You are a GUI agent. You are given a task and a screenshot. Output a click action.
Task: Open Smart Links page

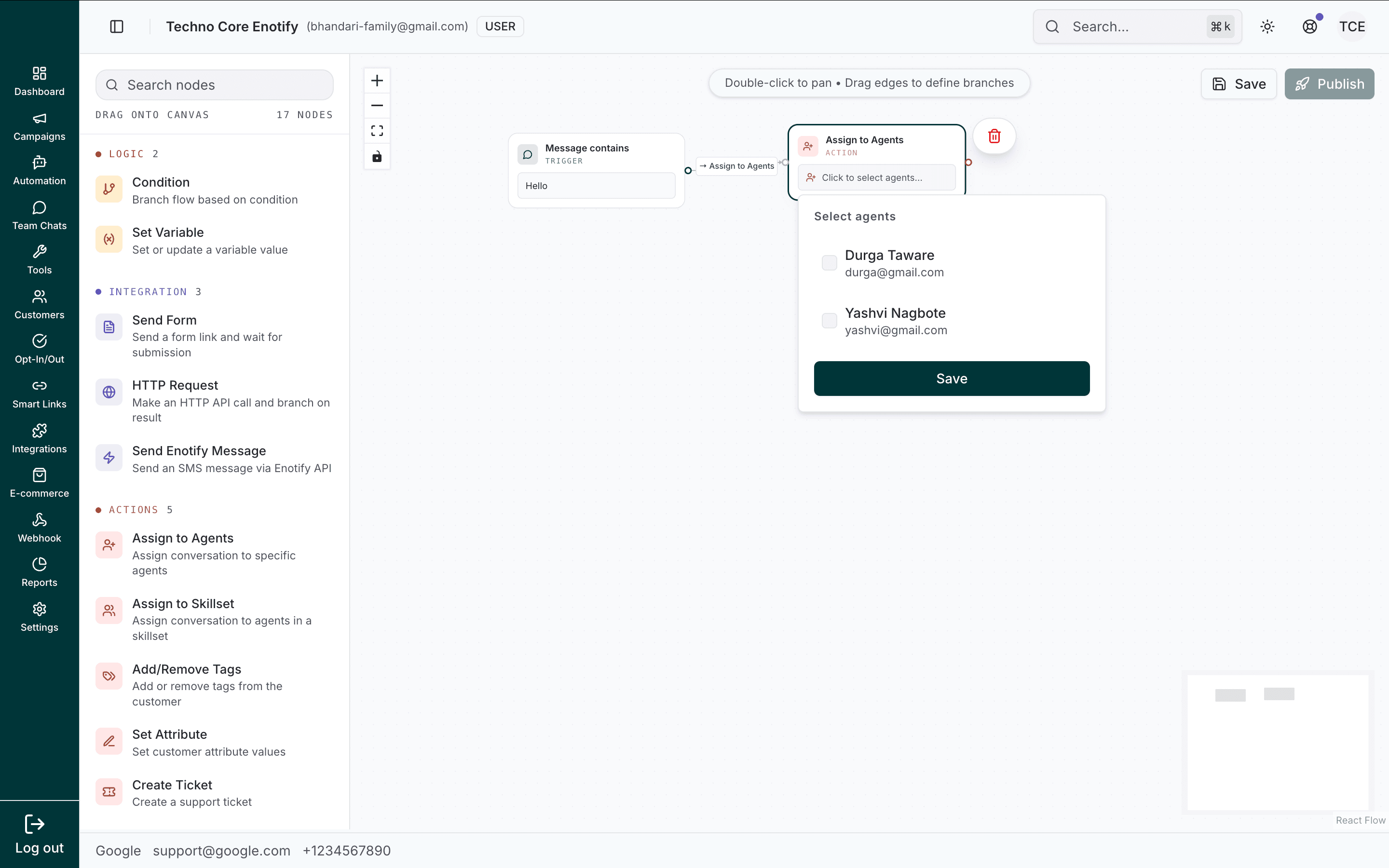click(39, 393)
